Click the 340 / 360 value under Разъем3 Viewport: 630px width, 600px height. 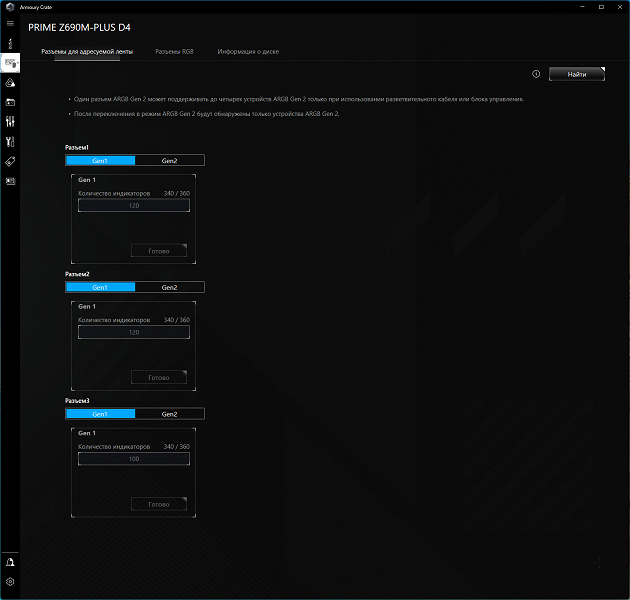[x=177, y=446]
